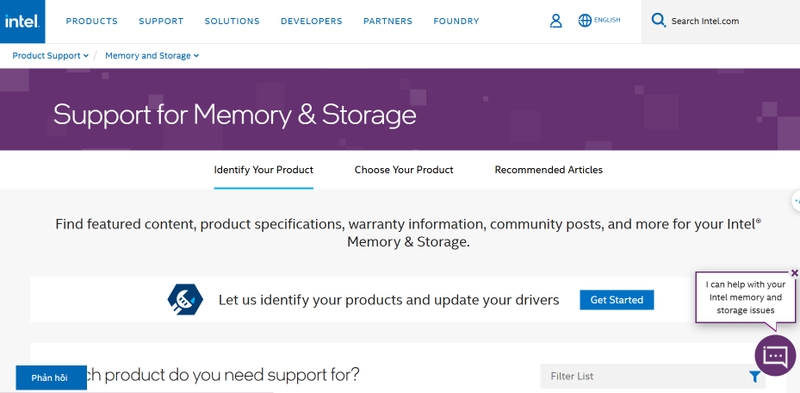Open the ENGLISH language selector
Image resolution: width=800 pixels, height=393 pixels.
[607, 20]
